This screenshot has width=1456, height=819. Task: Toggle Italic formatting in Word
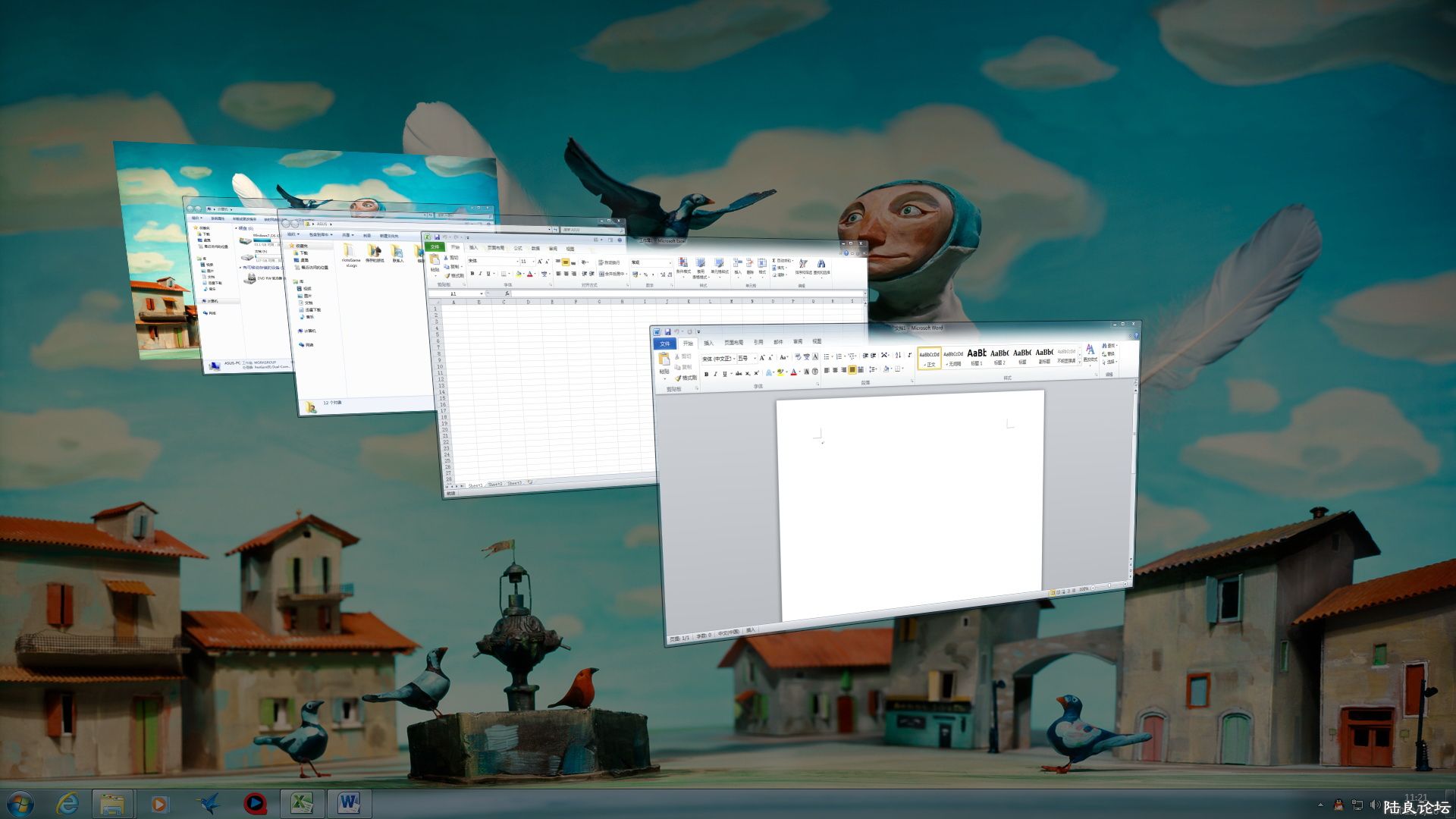(x=715, y=374)
